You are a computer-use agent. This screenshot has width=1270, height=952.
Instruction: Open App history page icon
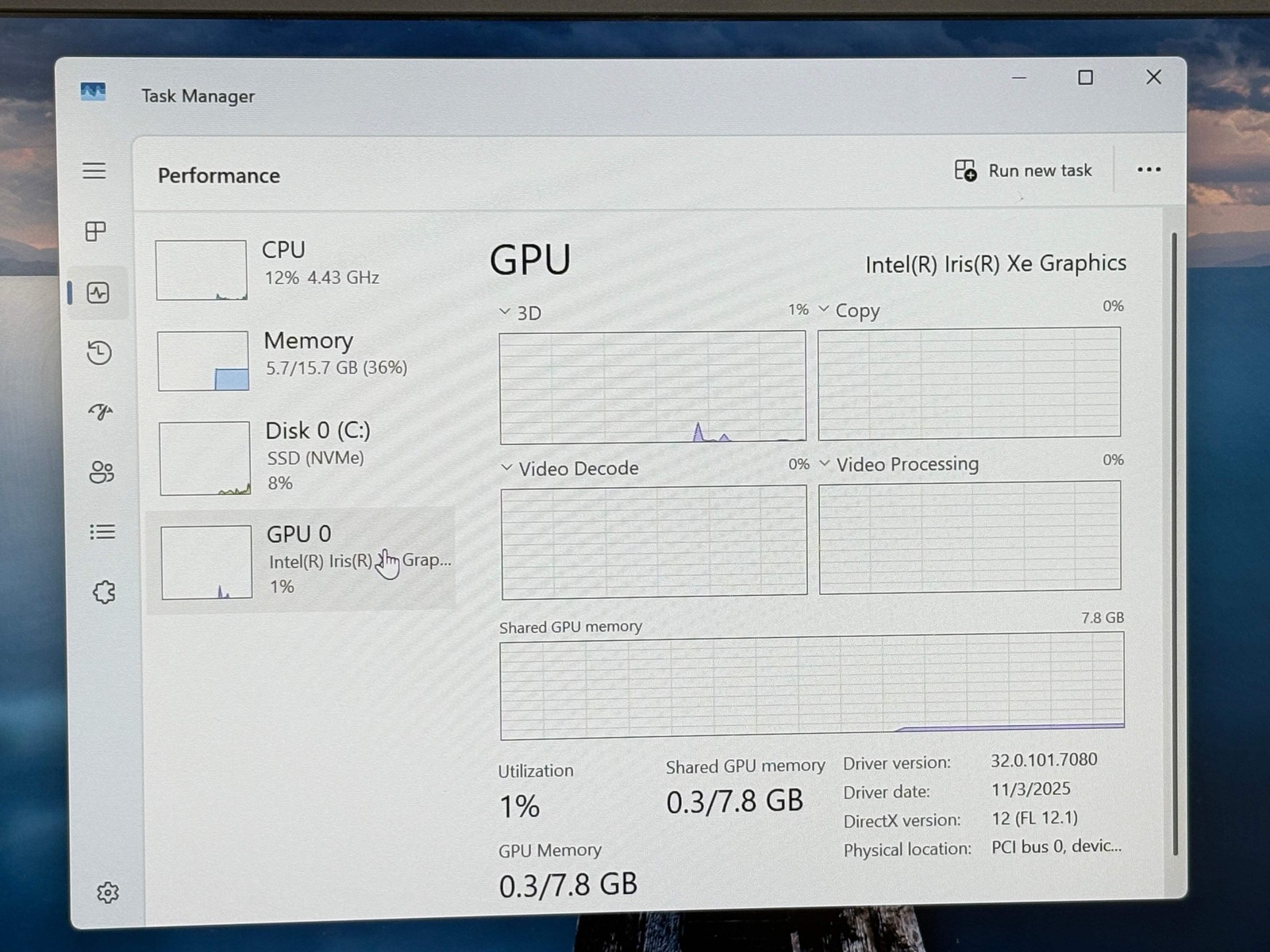[x=99, y=352]
